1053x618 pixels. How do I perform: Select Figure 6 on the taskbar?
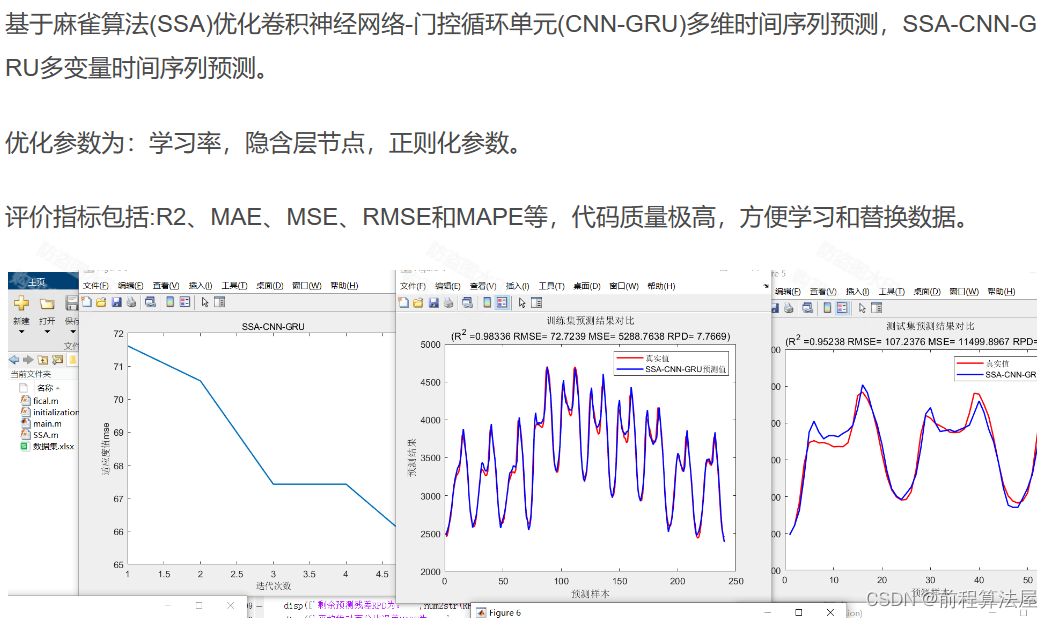click(x=500, y=612)
